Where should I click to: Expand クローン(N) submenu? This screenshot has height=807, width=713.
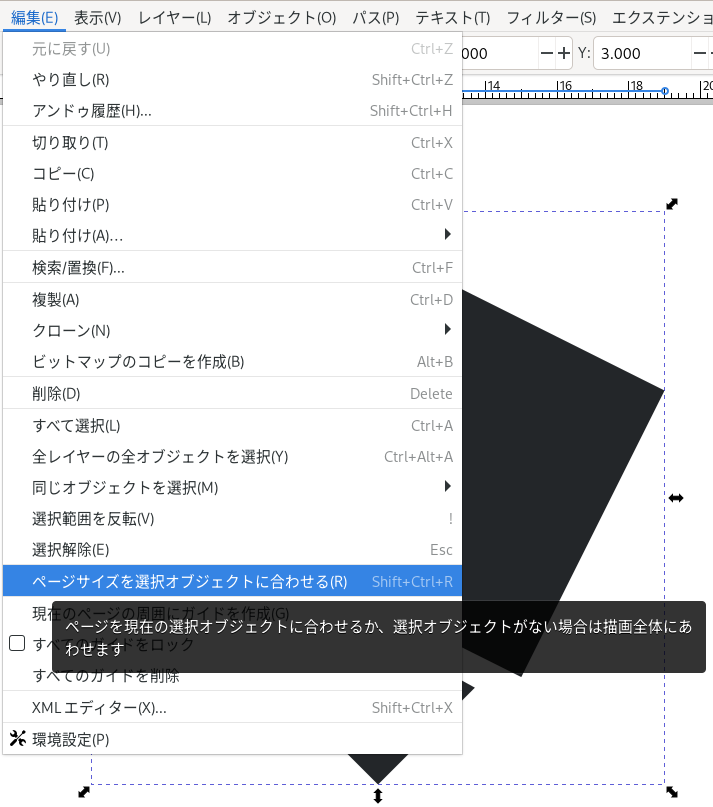tap(232, 330)
